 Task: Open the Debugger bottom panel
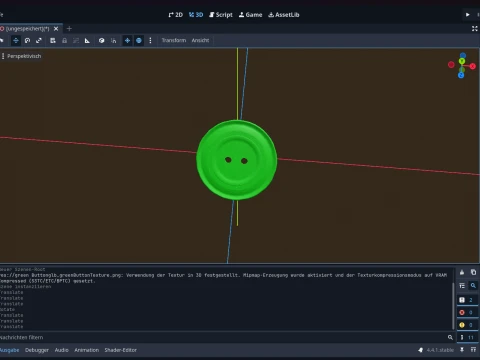[x=37, y=350]
